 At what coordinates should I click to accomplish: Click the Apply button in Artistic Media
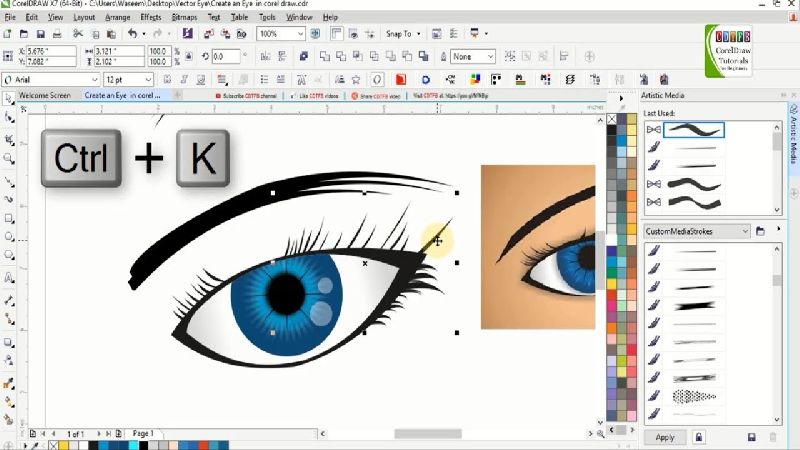click(x=664, y=437)
